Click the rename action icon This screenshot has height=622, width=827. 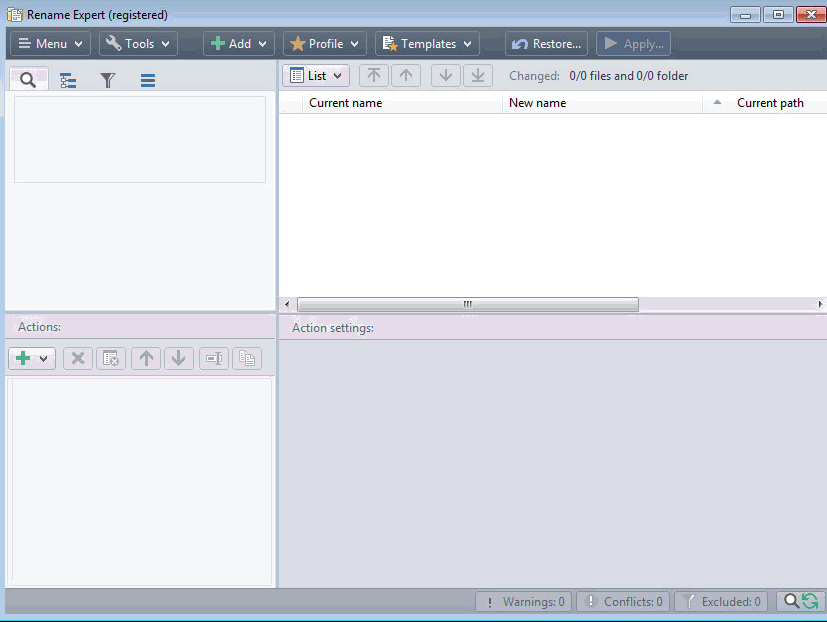214,359
